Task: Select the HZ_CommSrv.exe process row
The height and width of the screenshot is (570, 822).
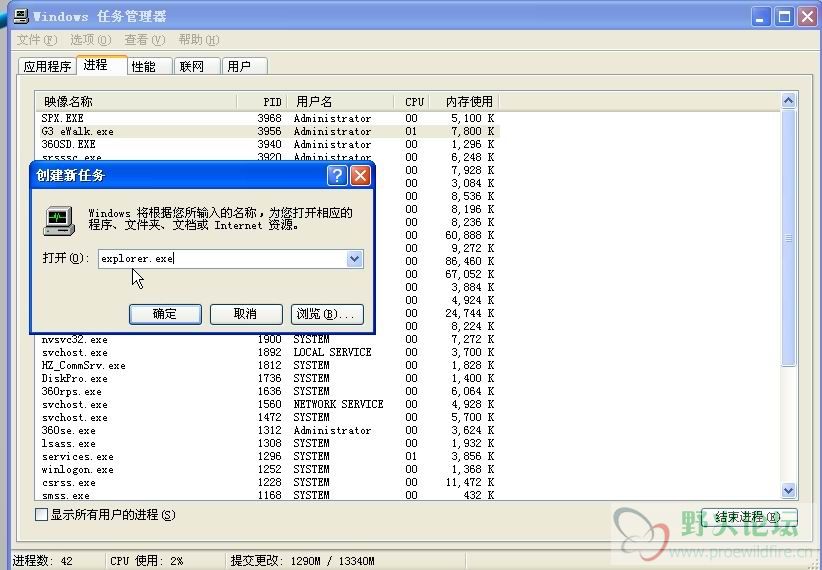Action: 268,365
